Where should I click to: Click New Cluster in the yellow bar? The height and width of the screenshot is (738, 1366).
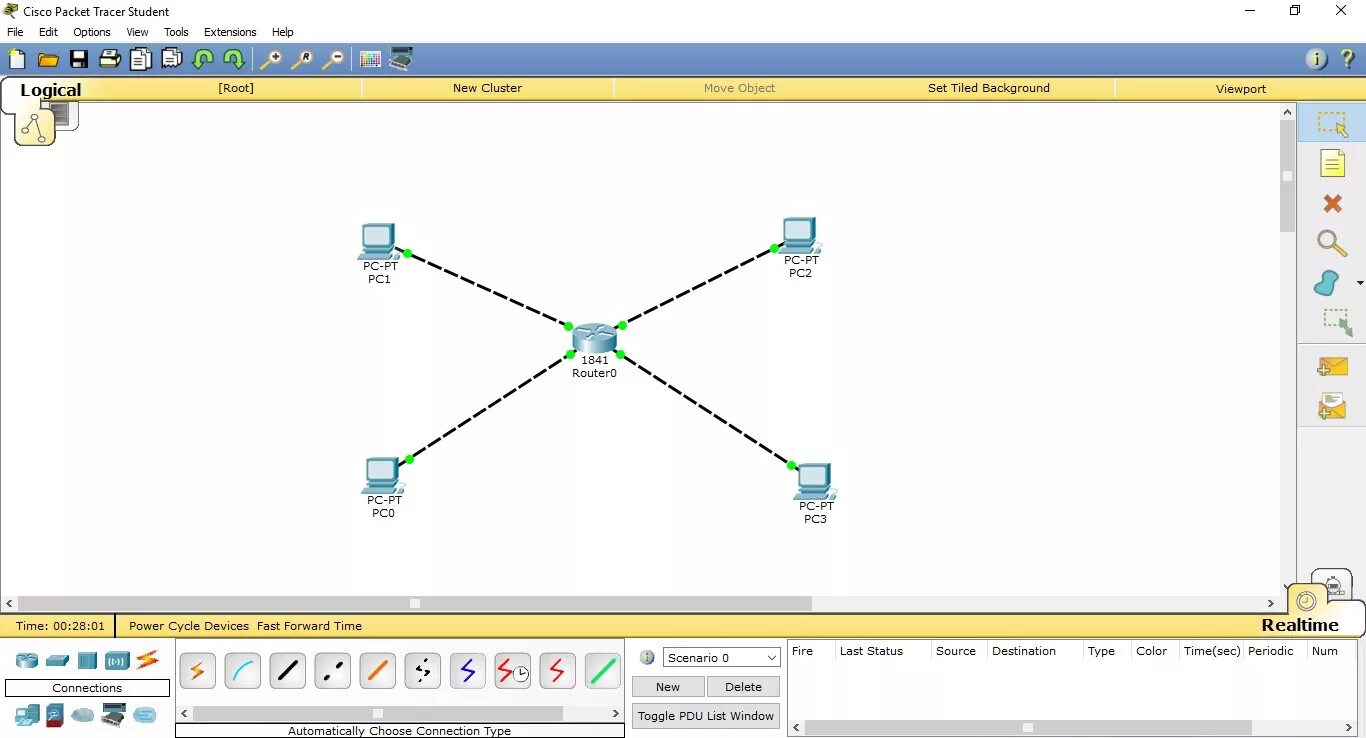[x=487, y=88]
